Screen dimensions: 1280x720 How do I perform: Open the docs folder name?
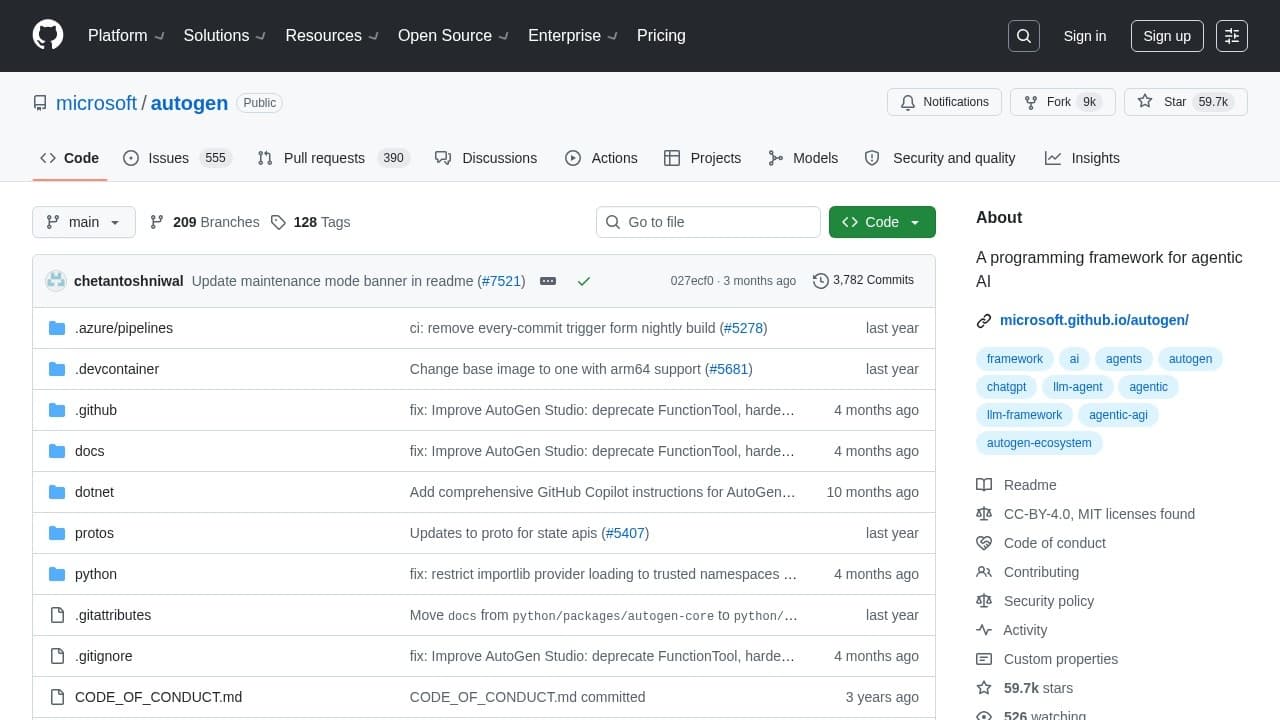90,451
